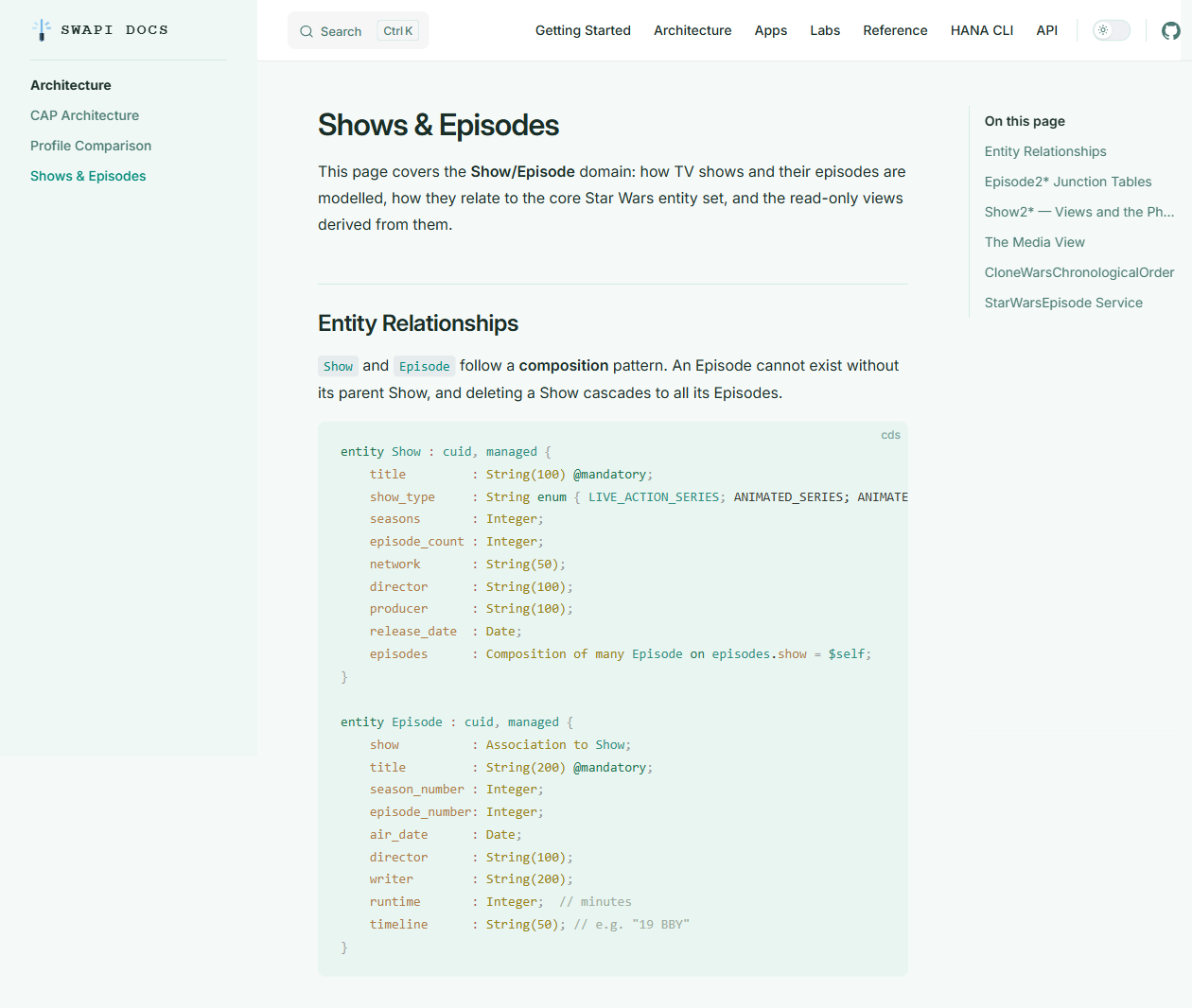Click Reference in the top navigation
This screenshot has width=1192, height=1008.
point(895,30)
